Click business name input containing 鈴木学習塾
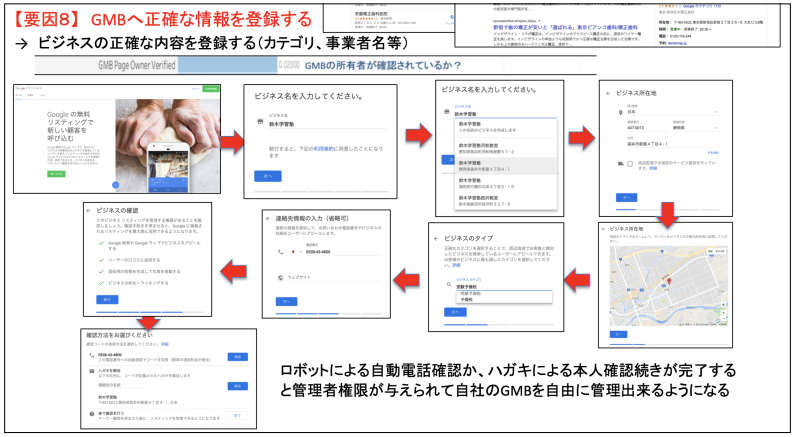Screen dimensions: 795x437 (327, 124)
